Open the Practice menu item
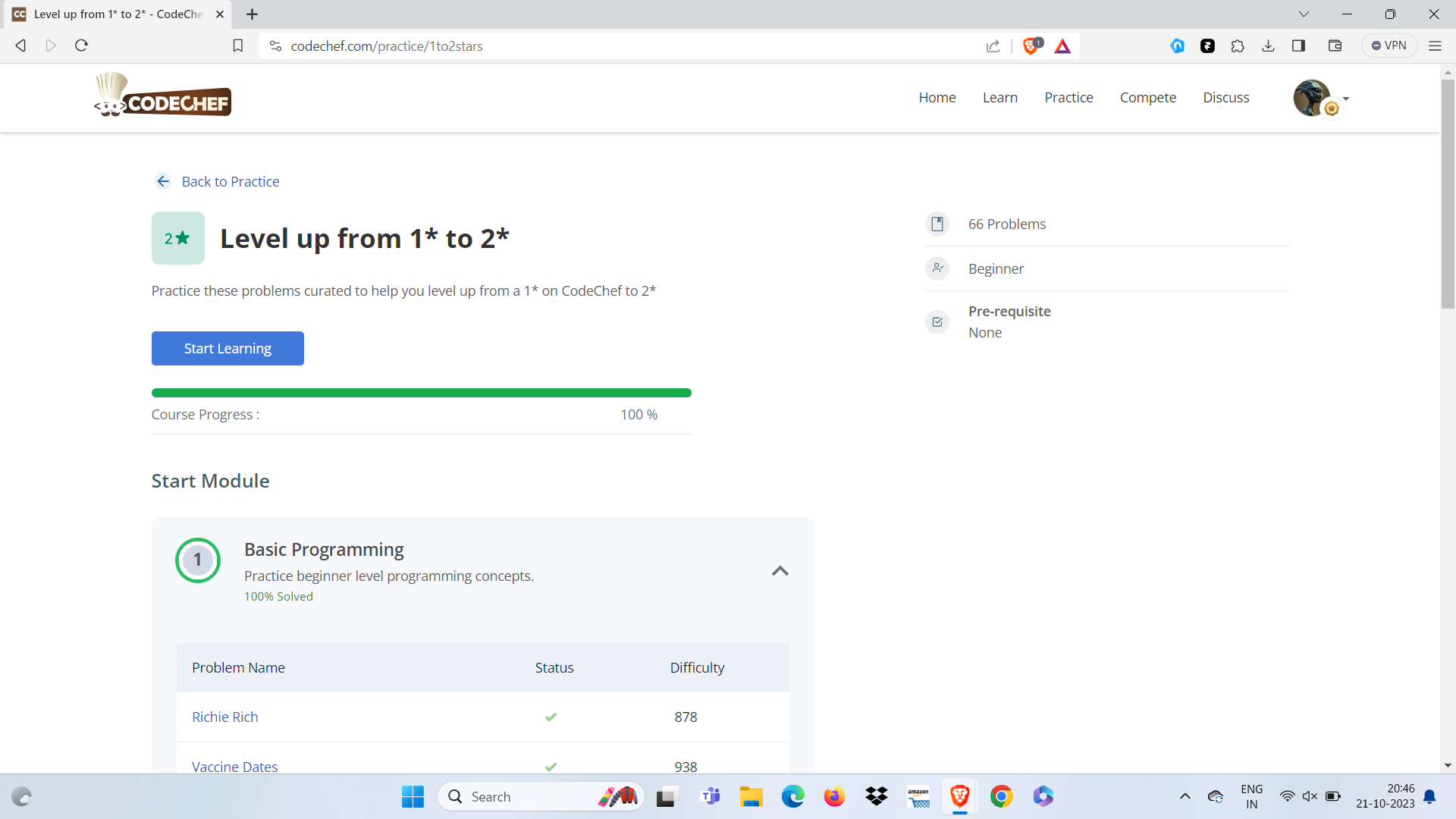 [x=1068, y=97]
